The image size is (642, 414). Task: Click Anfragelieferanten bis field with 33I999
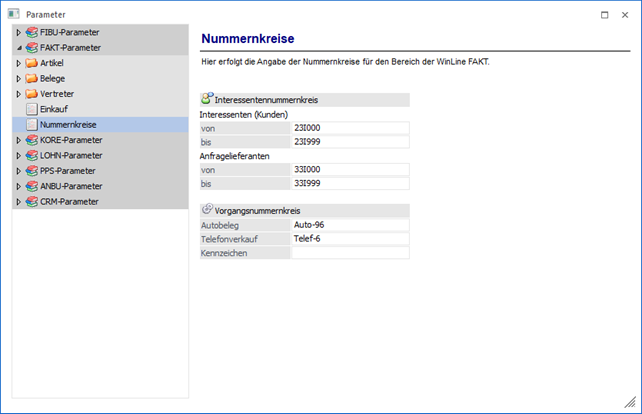coord(349,184)
